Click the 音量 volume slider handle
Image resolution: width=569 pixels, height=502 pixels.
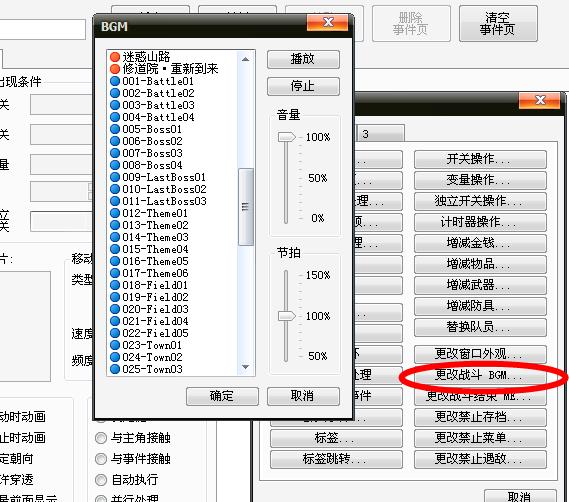pos(287,137)
